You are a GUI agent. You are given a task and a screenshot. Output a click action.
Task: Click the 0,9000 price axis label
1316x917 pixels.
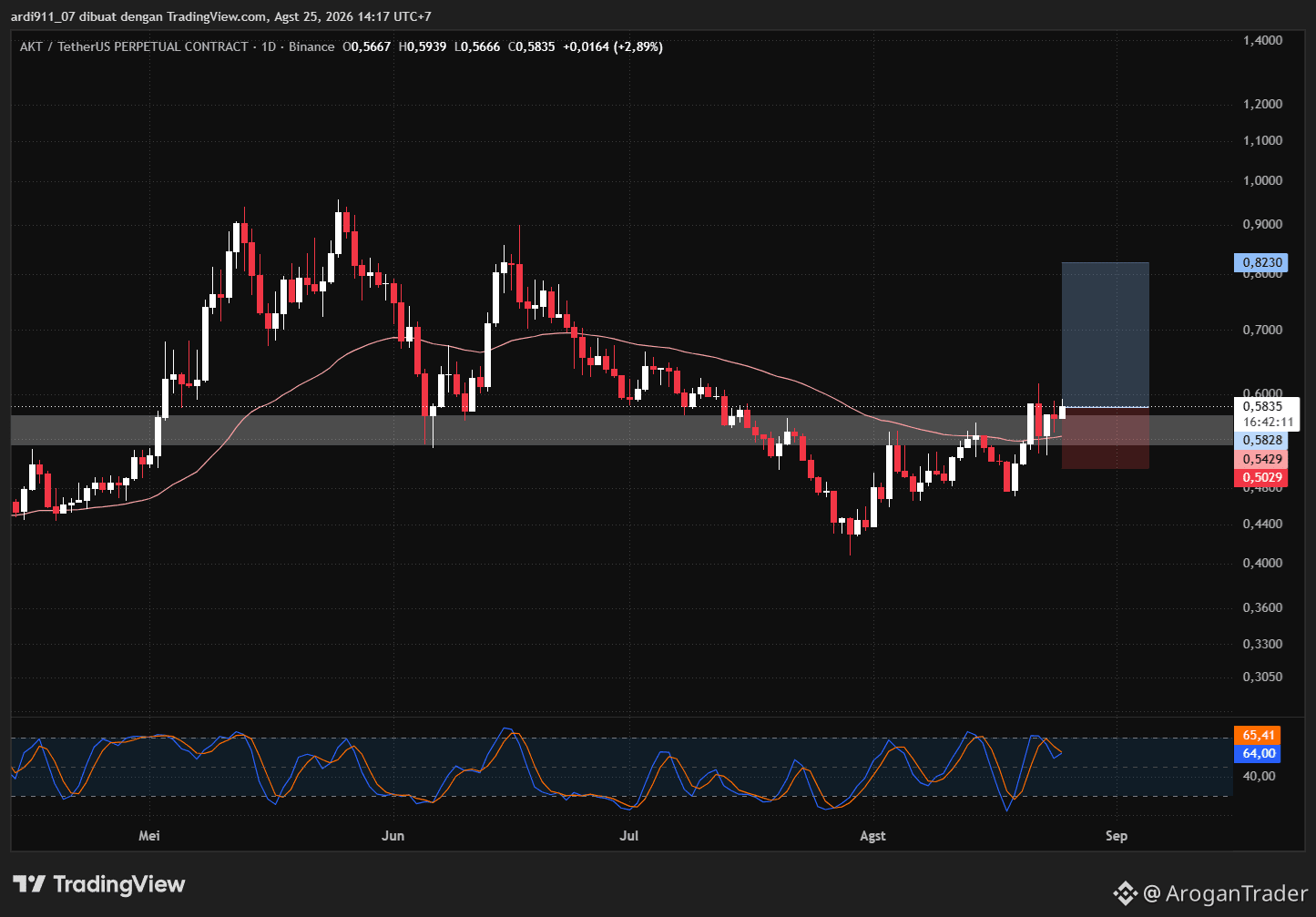tap(1262, 224)
